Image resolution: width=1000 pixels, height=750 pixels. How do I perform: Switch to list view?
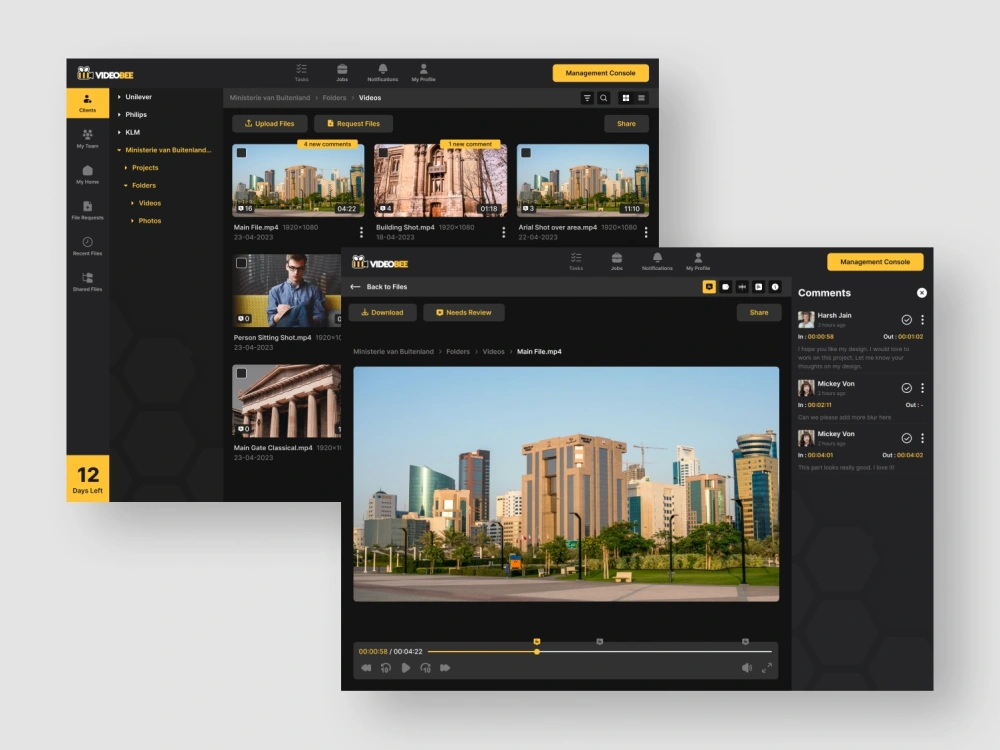tap(642, 98)
